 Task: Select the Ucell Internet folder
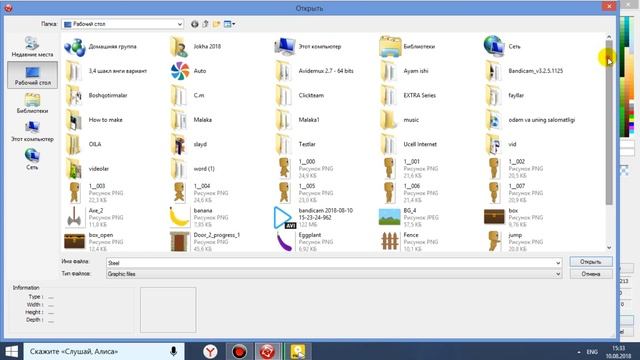(408, 144)
